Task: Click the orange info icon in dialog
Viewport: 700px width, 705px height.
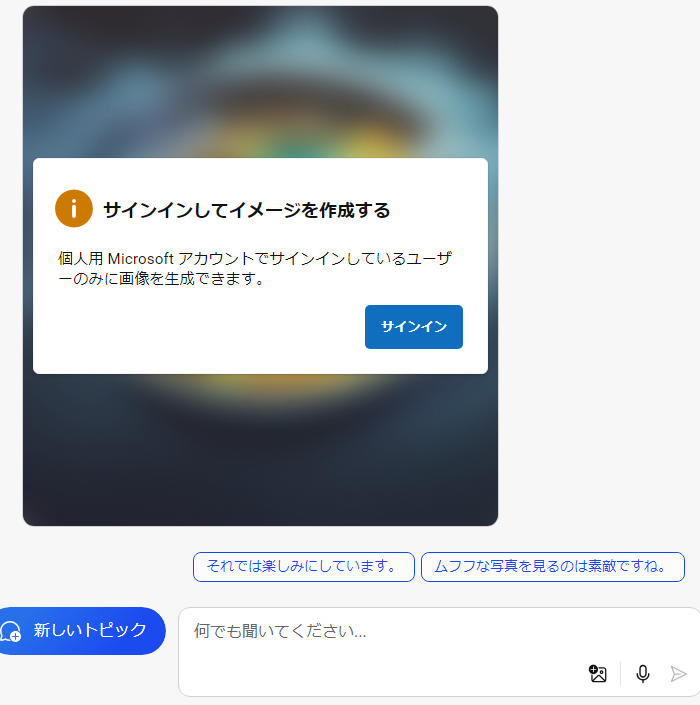Action: tap(74, 208)
